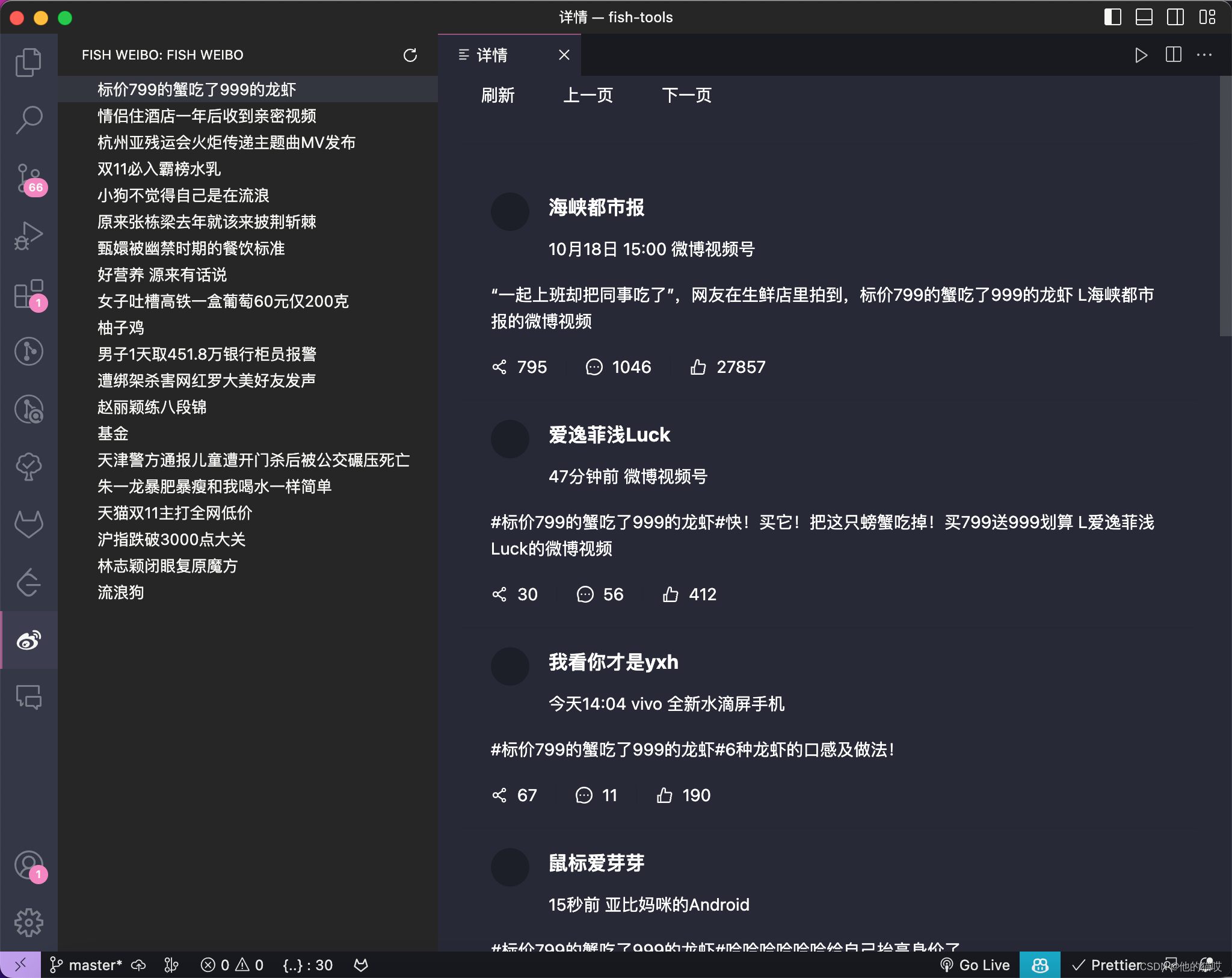Click the 刷新 button
Screen dimensions: 1232x978
497,95
